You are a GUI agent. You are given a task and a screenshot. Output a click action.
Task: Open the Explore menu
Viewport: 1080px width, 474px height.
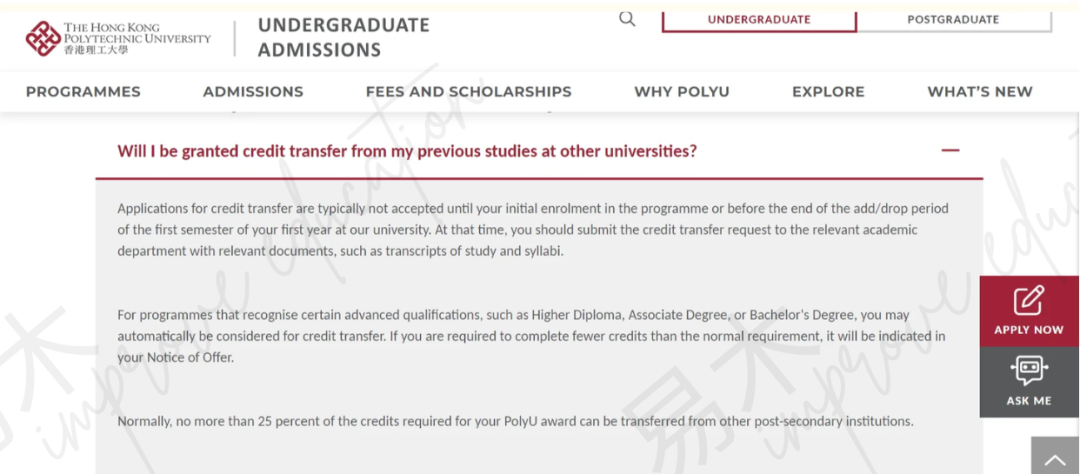[x=828, y=92]
